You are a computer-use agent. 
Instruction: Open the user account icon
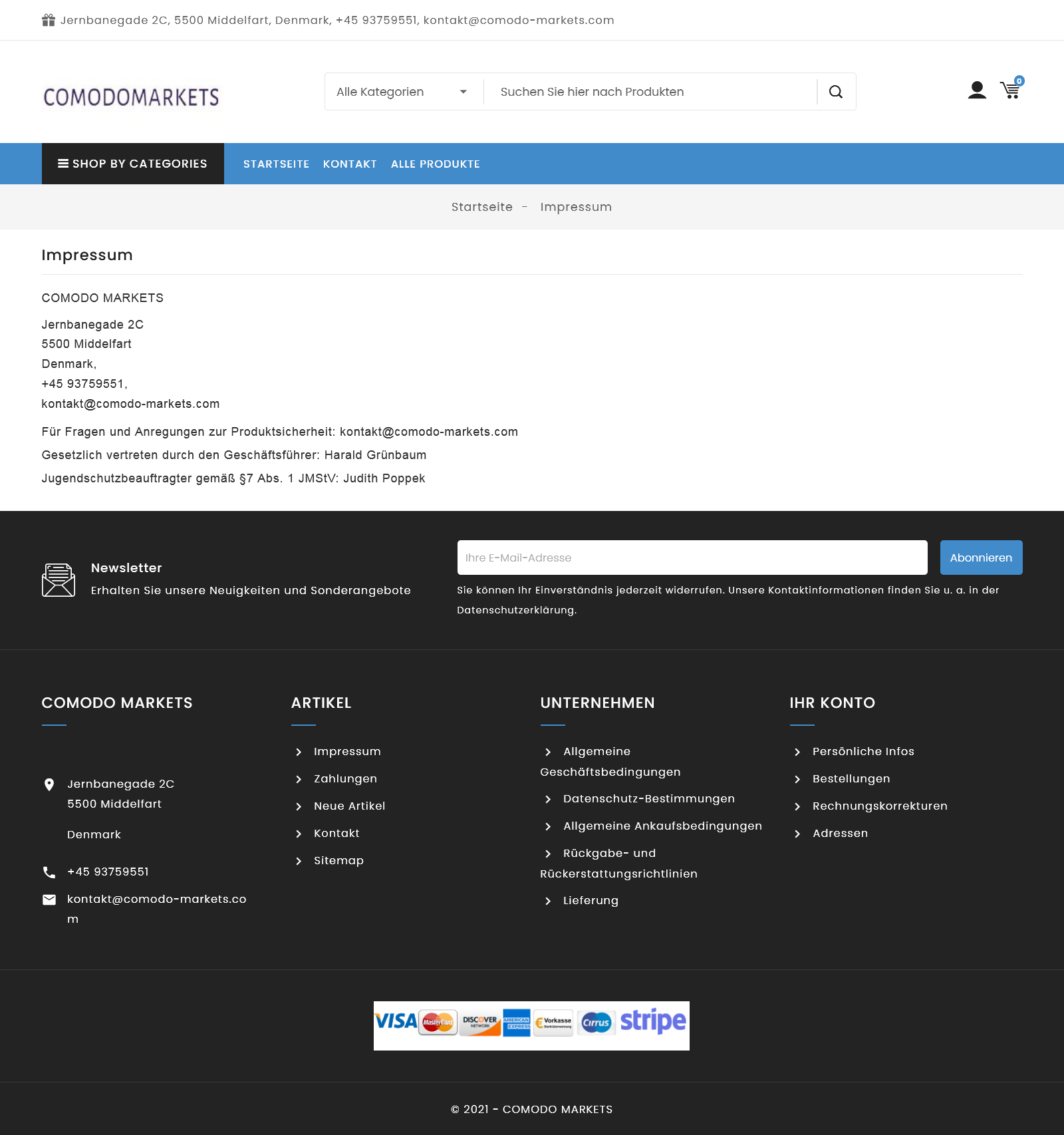[x=977, y=90]
